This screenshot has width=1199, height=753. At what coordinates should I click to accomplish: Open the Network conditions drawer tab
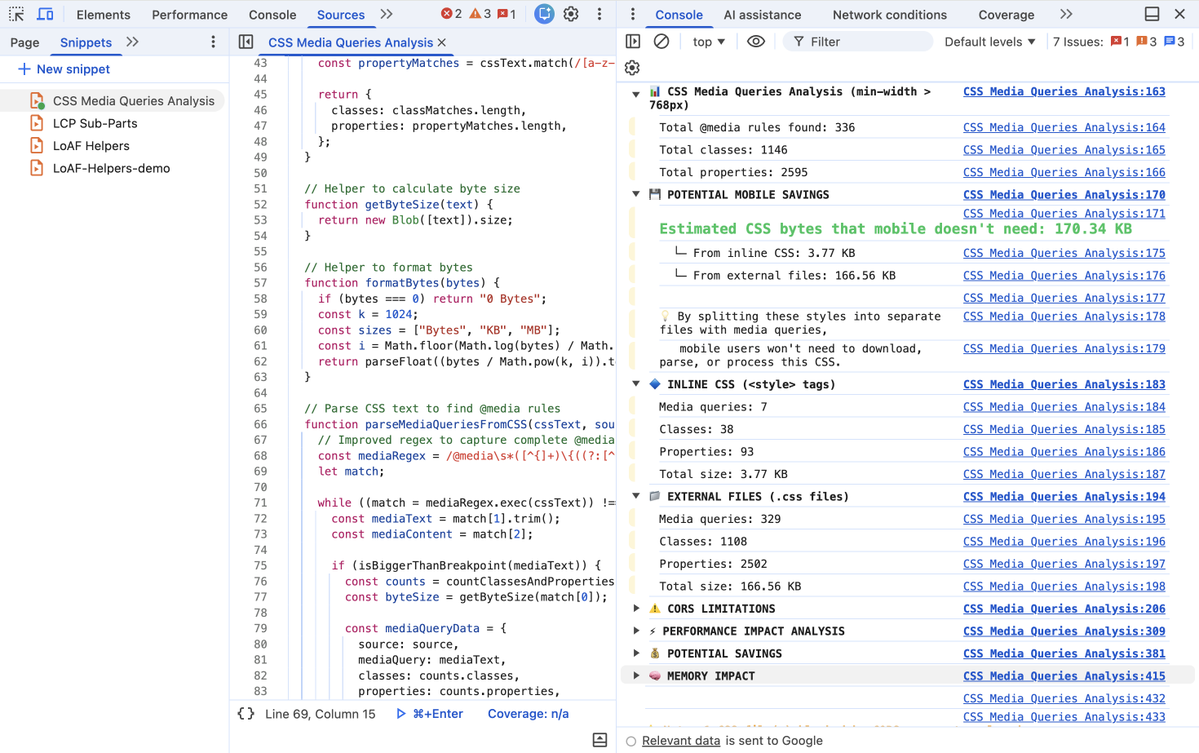[889, 15]
